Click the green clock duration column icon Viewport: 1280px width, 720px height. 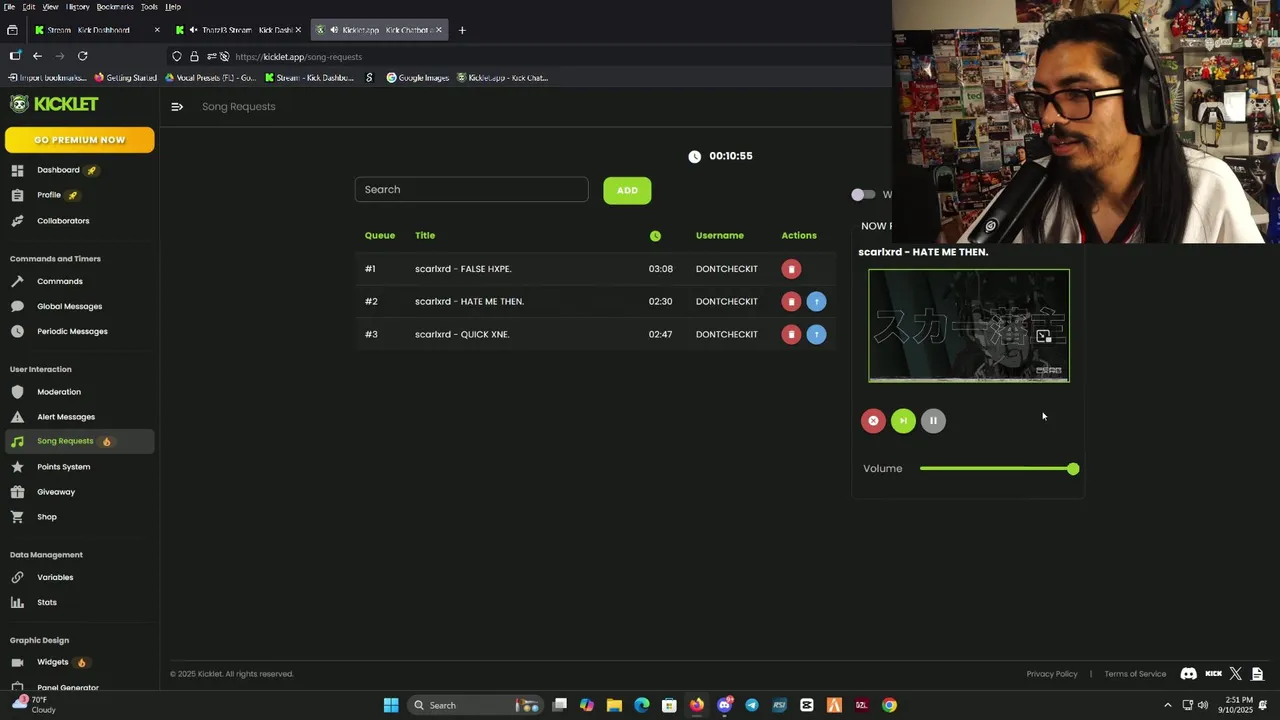655,236
